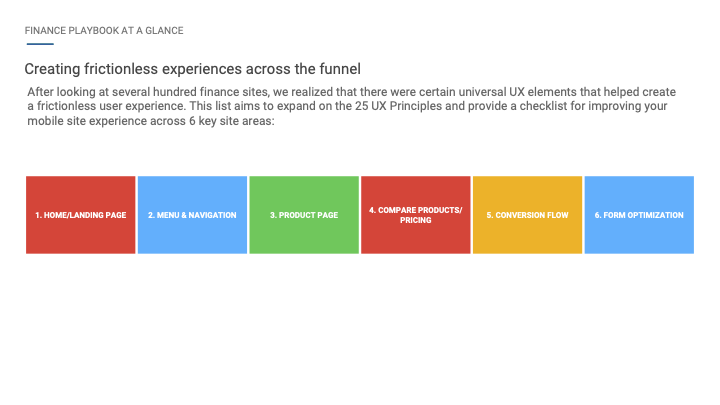Screen dimensions: 720x405
Task: Click the word 'After' starting the paragraph
Action: click(40, 92)
